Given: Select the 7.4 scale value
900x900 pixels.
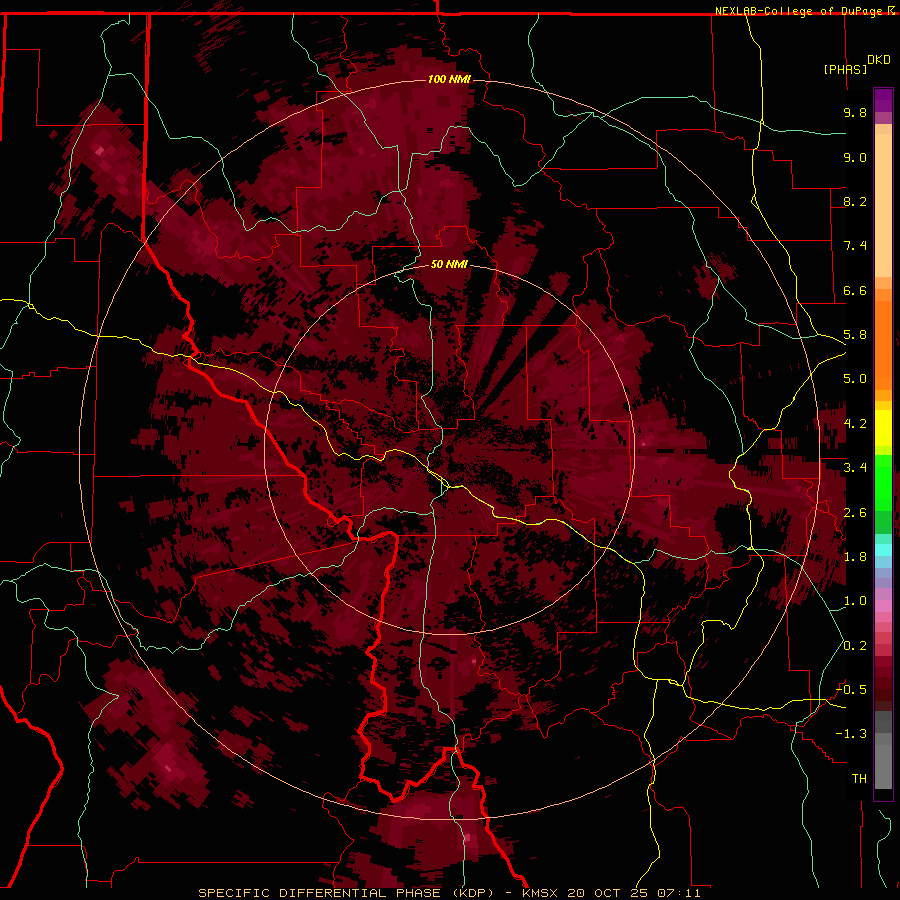Looking at the screenshot, I should point(855,246).
